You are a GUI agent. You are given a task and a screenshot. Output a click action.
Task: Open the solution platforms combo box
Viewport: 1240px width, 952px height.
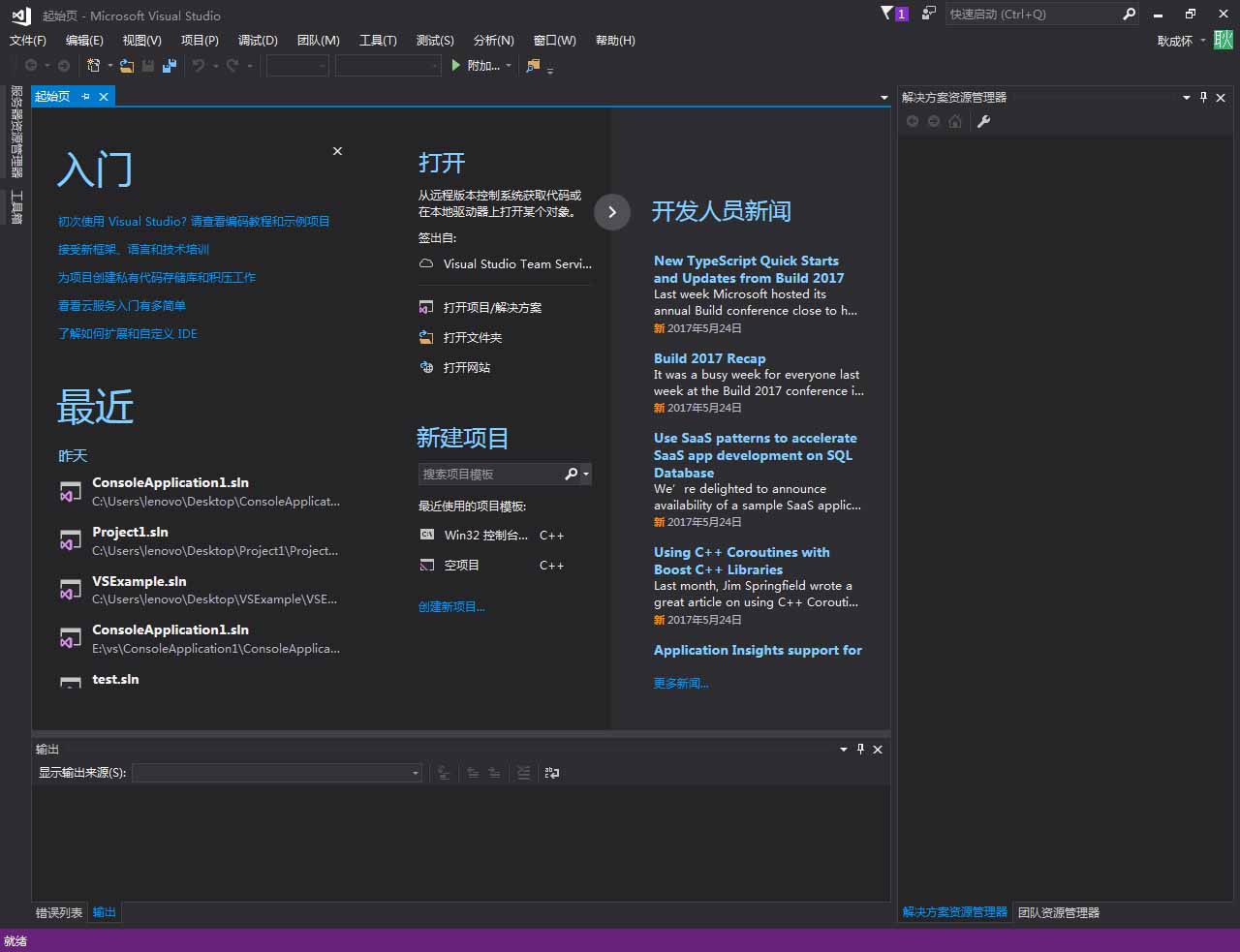point(388,65)
